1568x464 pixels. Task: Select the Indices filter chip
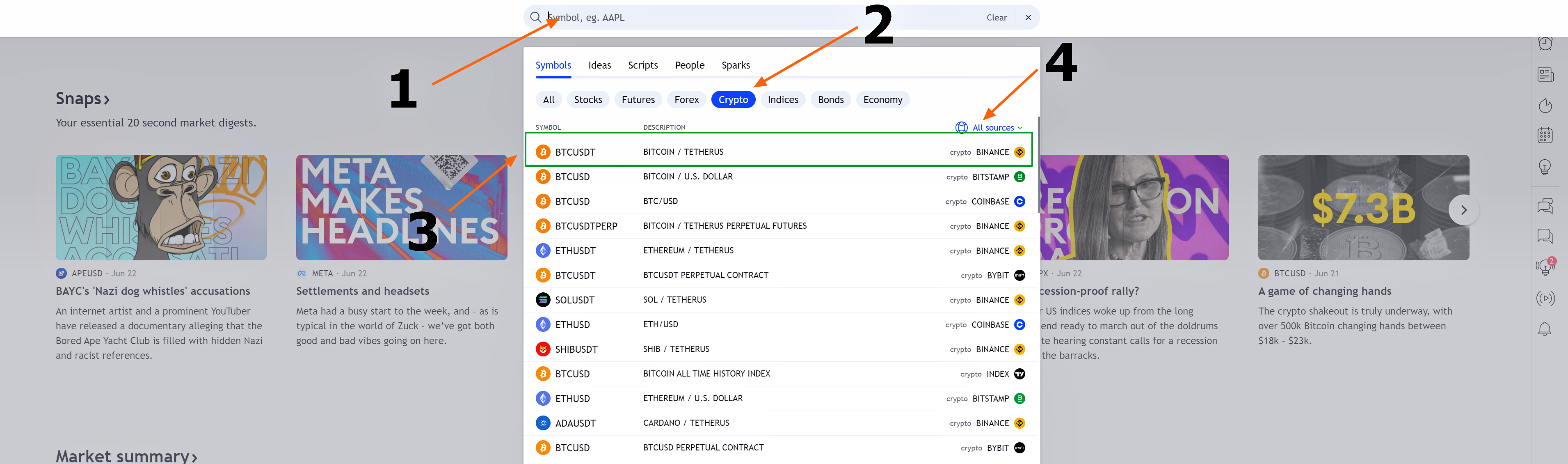click(x=783, y=100)
